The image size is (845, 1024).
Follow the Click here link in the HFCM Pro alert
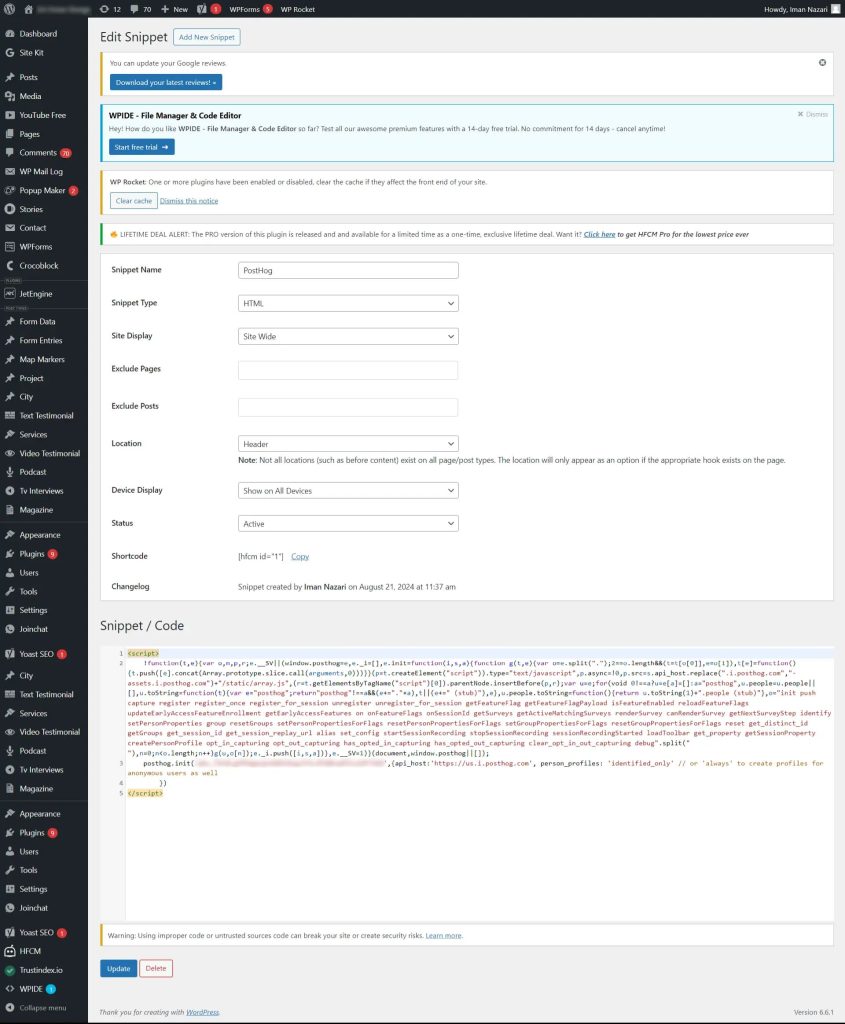click(599, 234)
